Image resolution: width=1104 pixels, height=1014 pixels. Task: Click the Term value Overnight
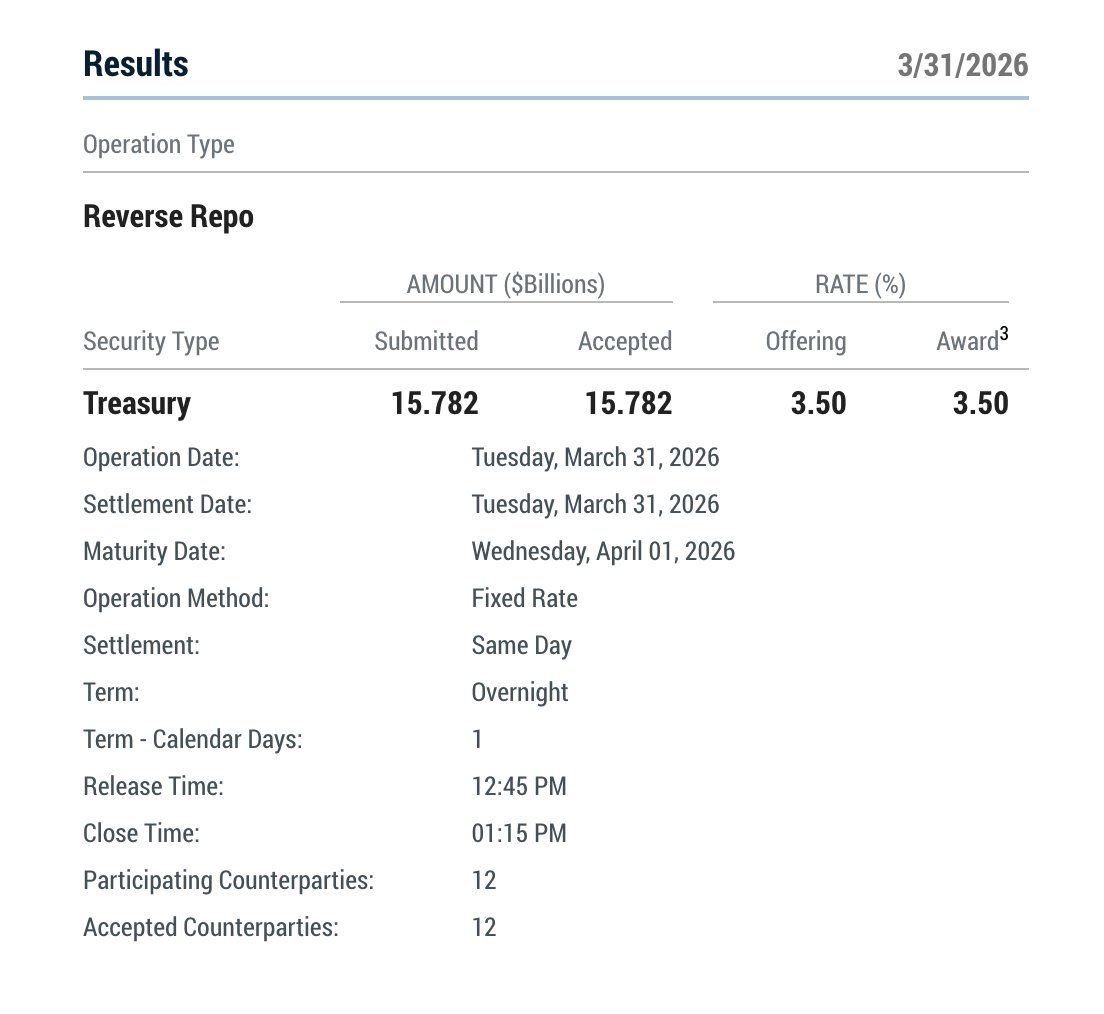point(519,693)
